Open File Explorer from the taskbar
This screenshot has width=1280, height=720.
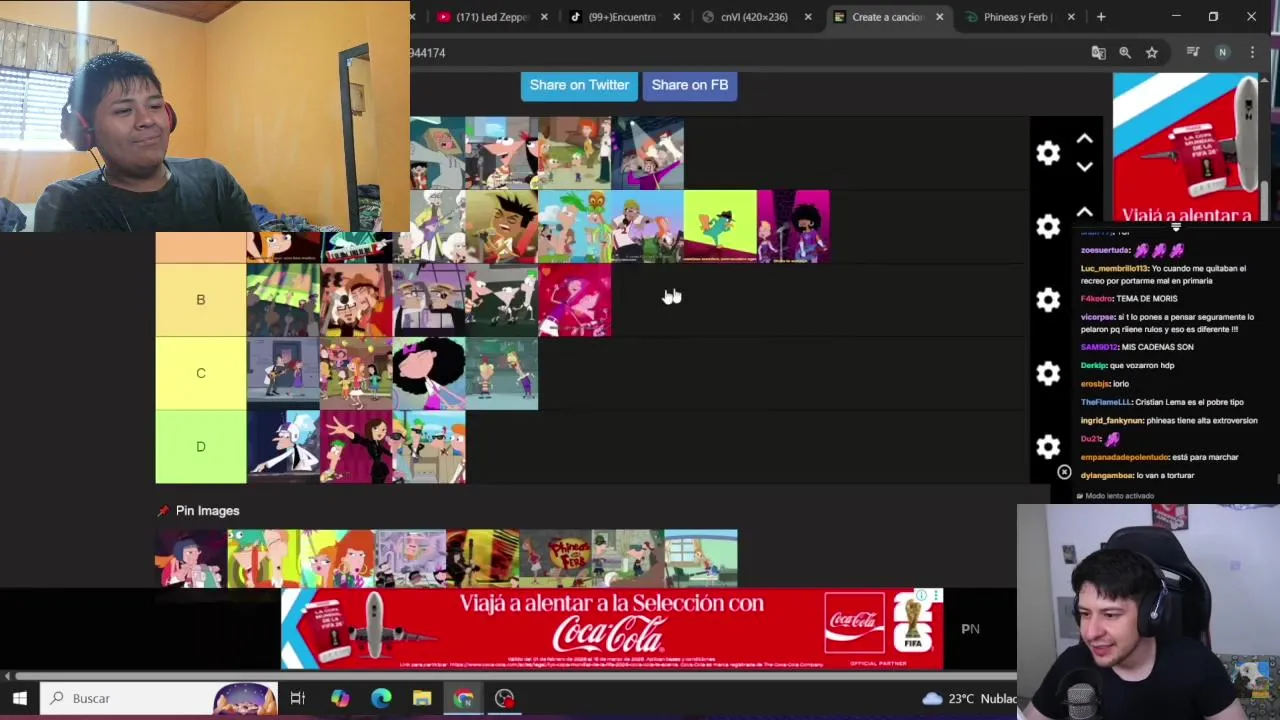[422, 698]
